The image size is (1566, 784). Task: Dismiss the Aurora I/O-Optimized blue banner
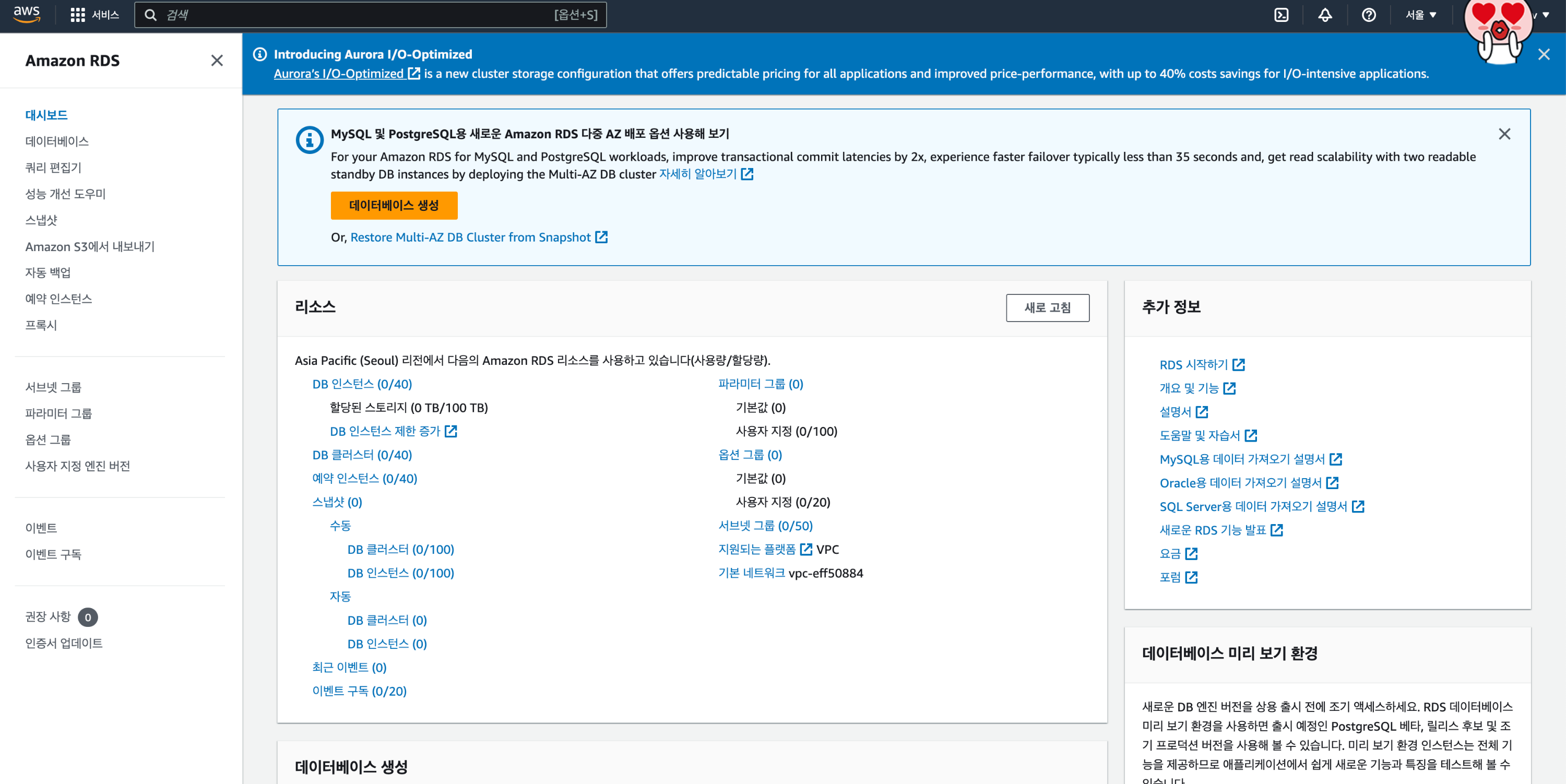click(x=1544, y=55)
